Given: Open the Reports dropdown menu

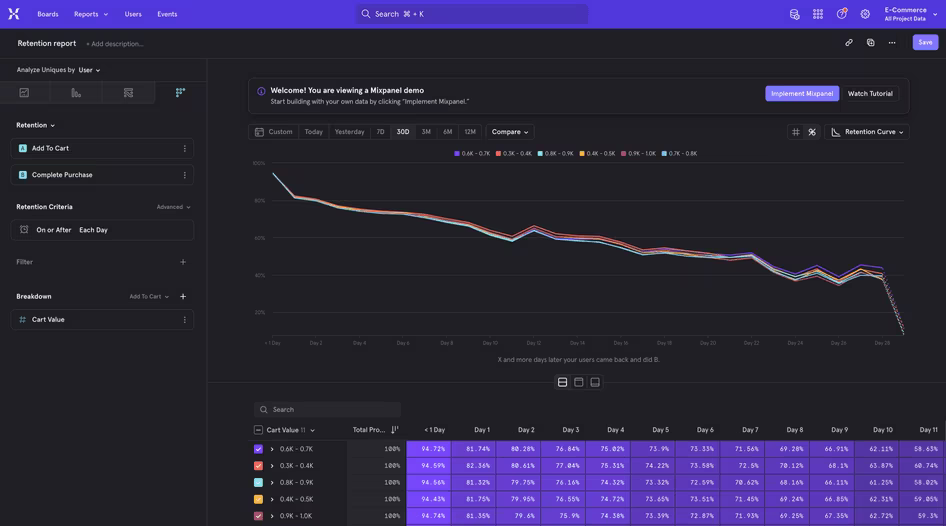Looking at the screenshot, I should [x=91, y=14].
